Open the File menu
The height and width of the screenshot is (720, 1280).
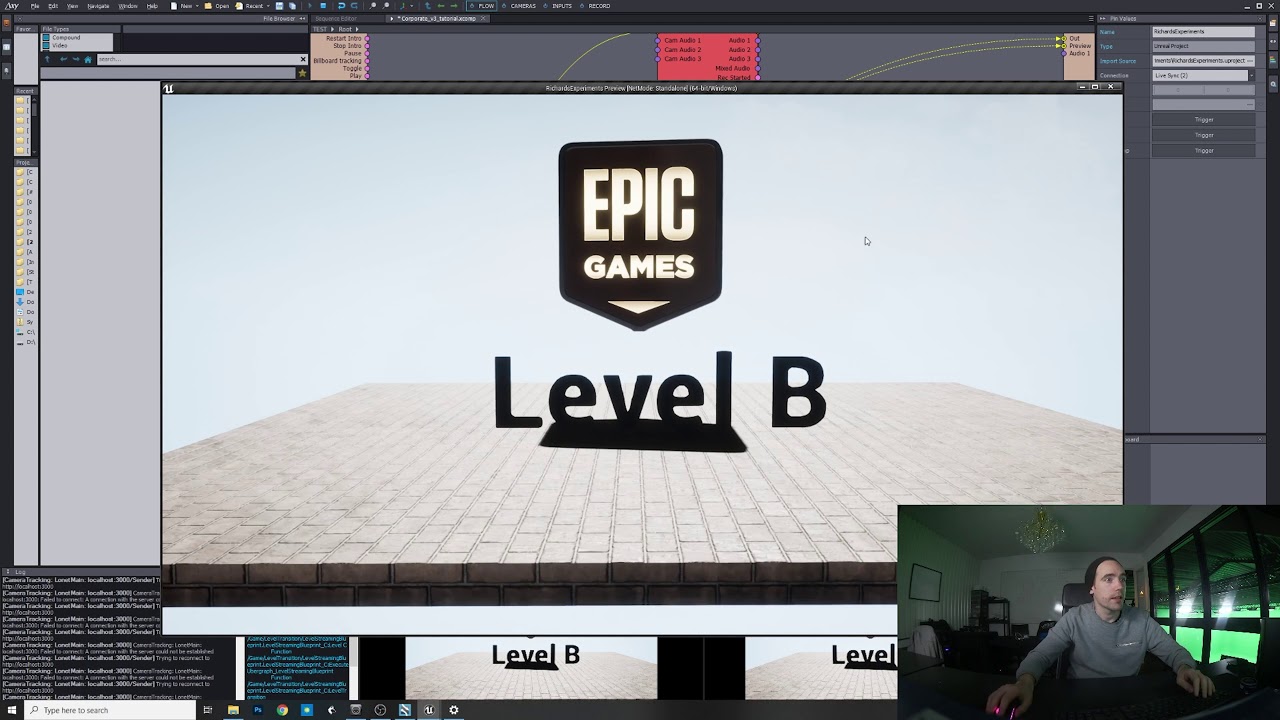35,6
